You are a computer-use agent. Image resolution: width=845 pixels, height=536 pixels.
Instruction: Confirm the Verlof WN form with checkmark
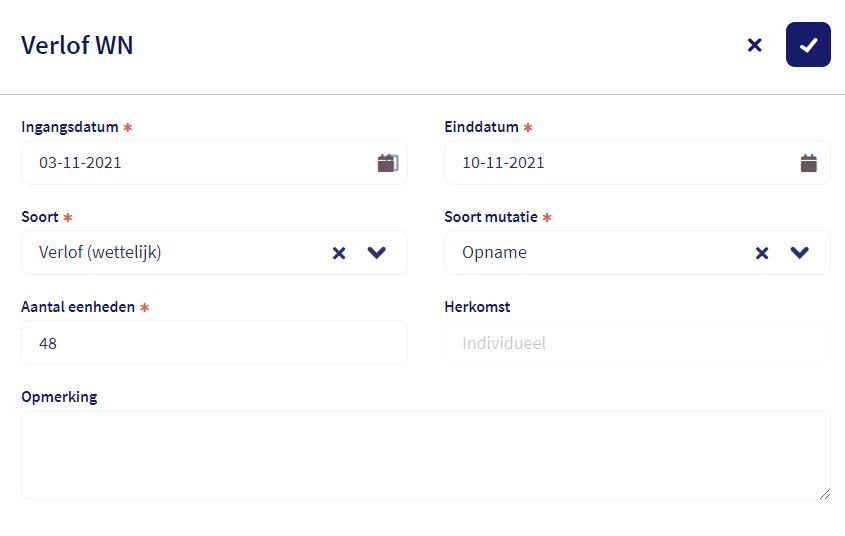(808, 45)
